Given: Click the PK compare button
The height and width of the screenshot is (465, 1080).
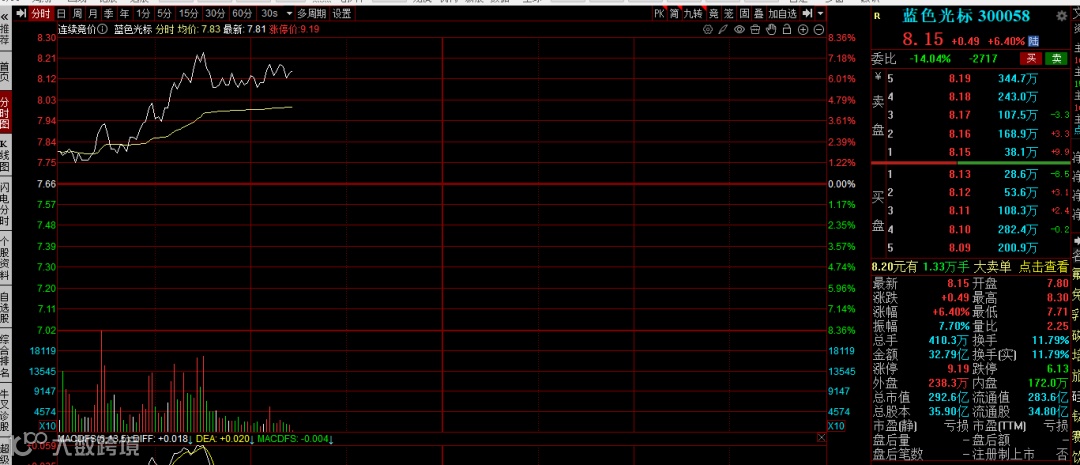Looking at the screenshot, I should tap(659, 14).
